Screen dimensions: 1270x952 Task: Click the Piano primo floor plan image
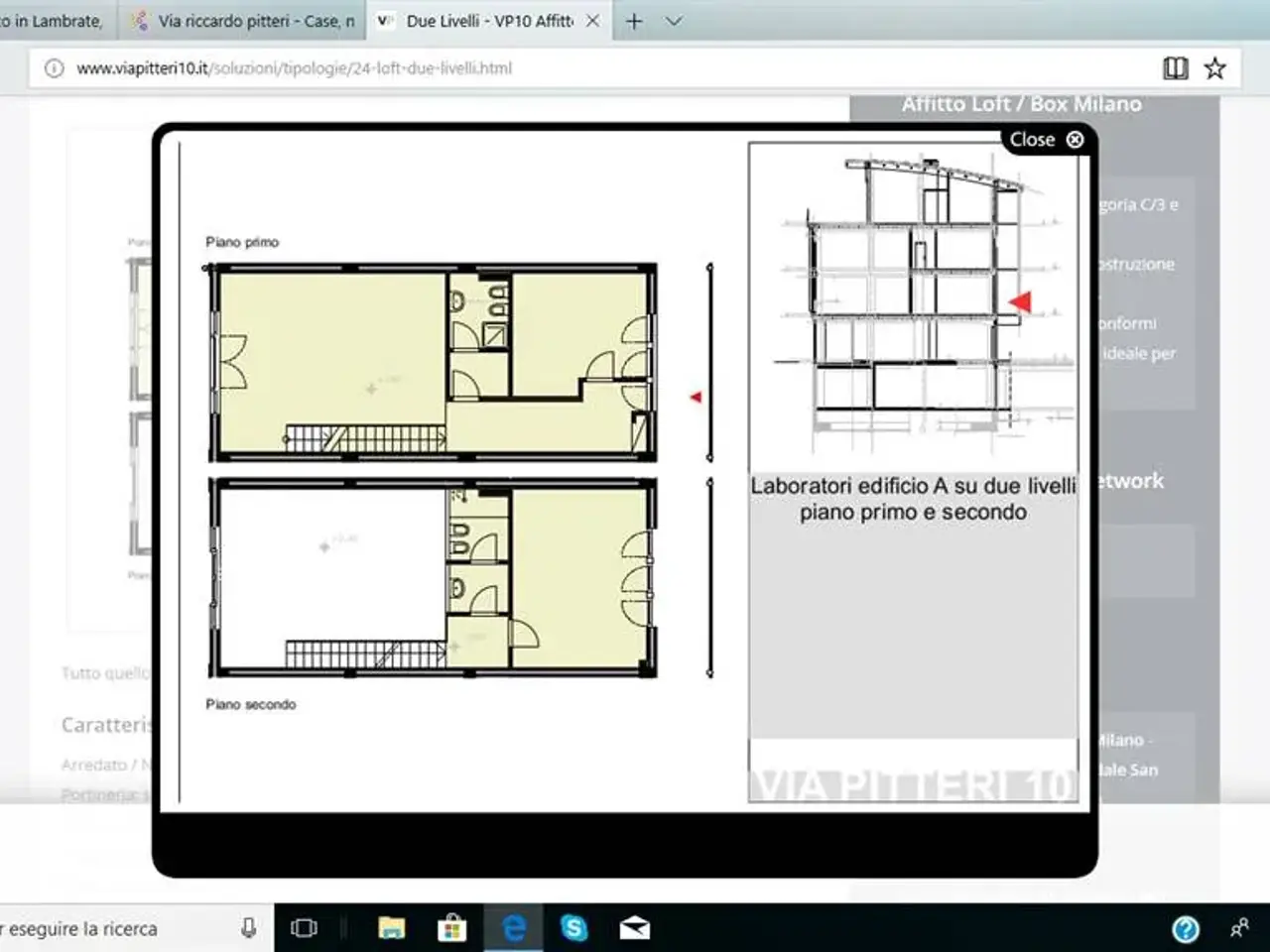click(x=431, y=363)
